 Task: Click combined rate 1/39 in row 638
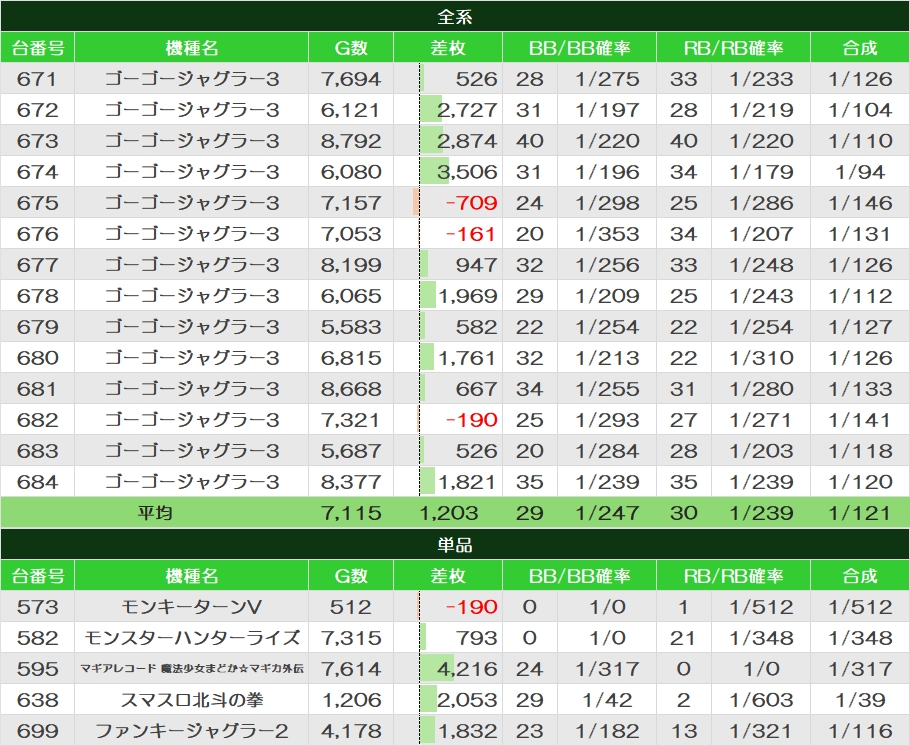point(860,700)
